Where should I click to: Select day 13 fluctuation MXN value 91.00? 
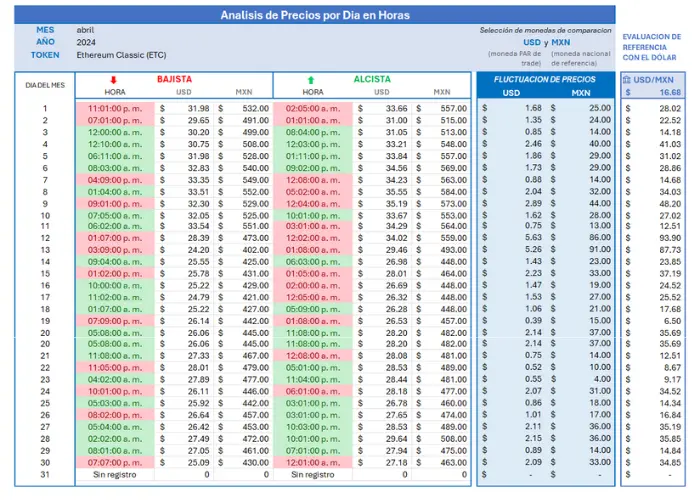coord(600,249)
